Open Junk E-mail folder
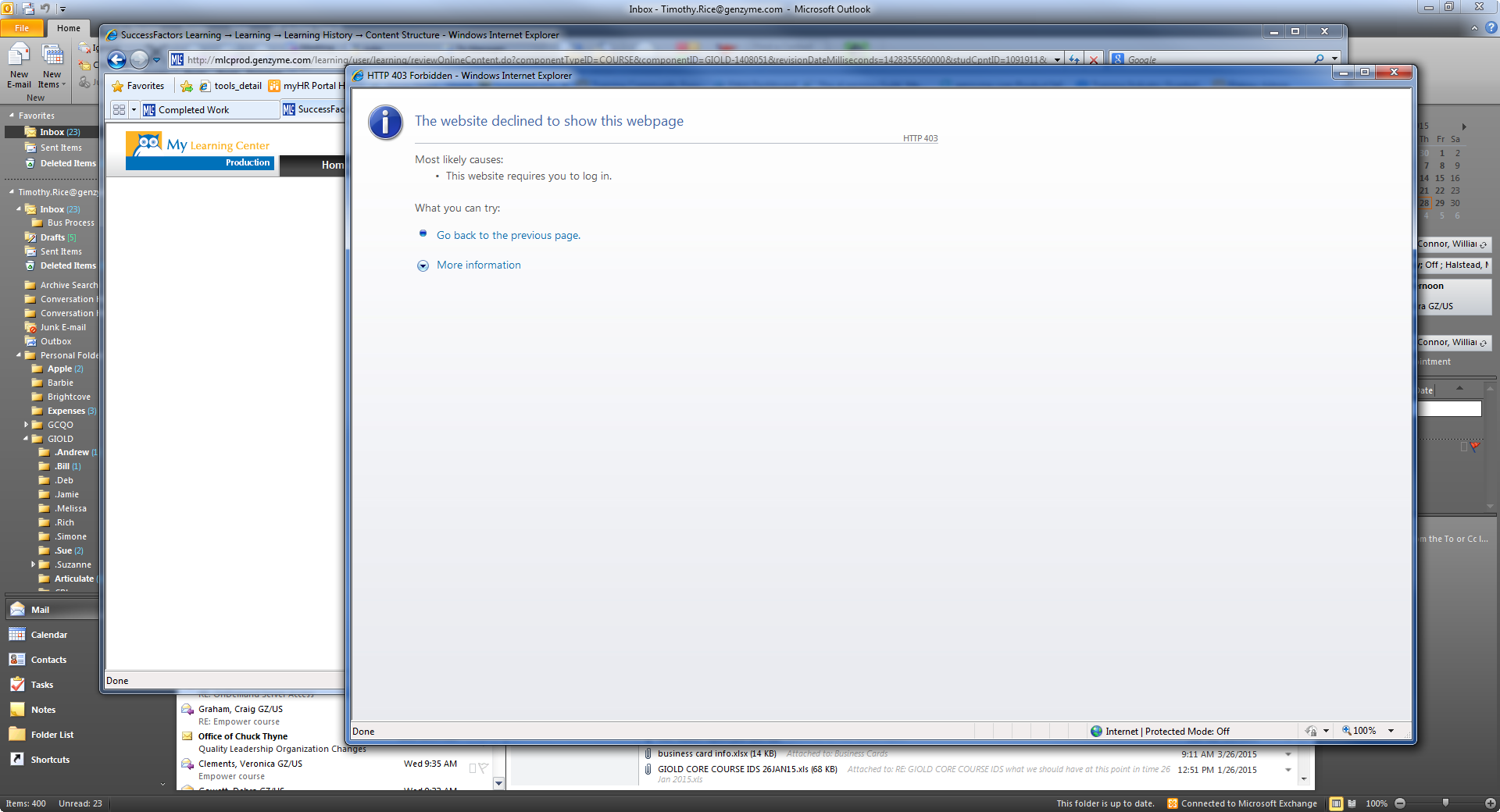 pos(56,327)
